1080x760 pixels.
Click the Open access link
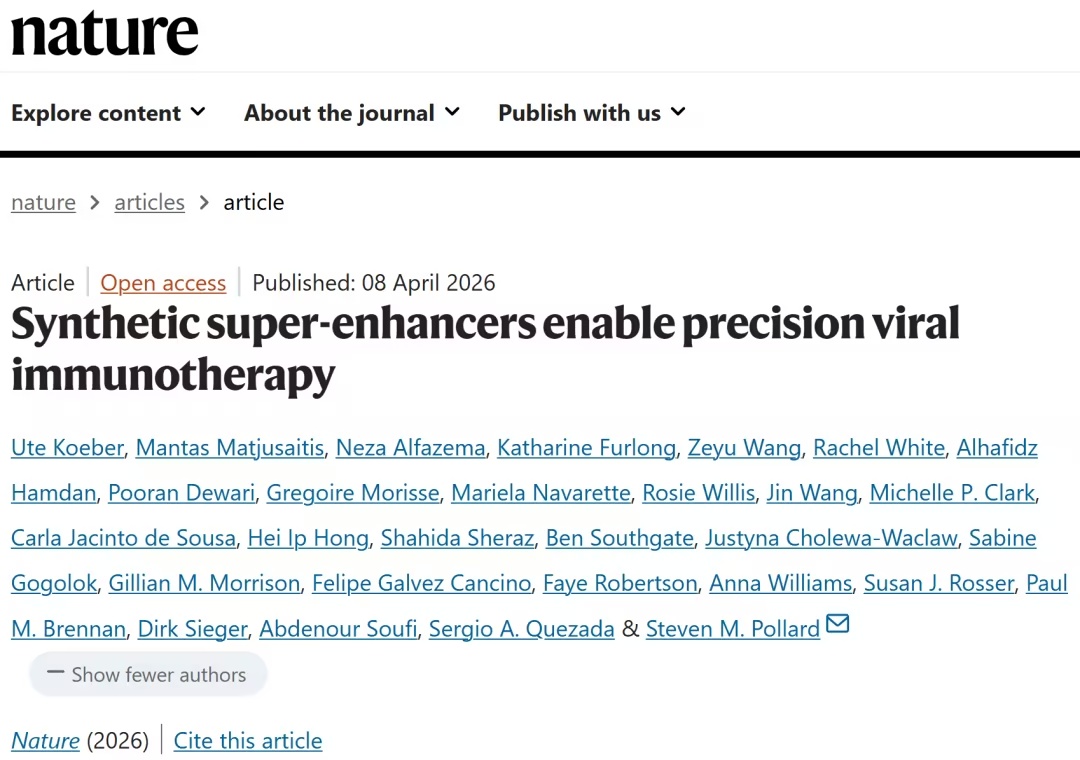(x=163, y=283)
